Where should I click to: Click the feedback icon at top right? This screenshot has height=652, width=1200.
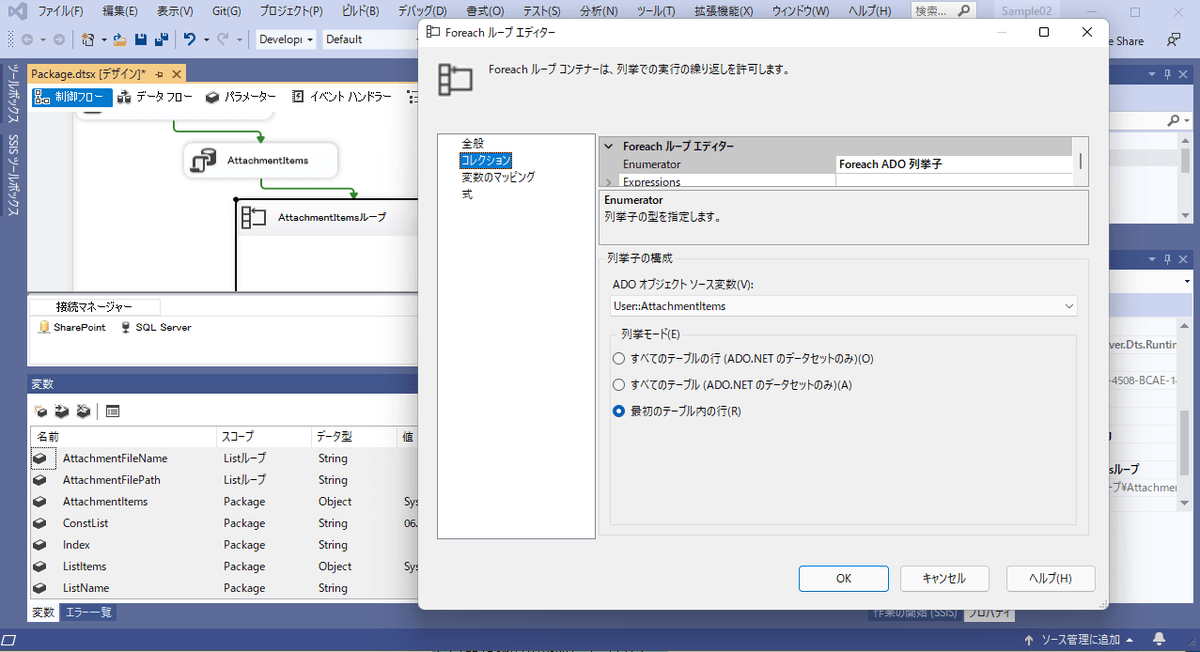pyautogui.click(x=1173, y=40)
